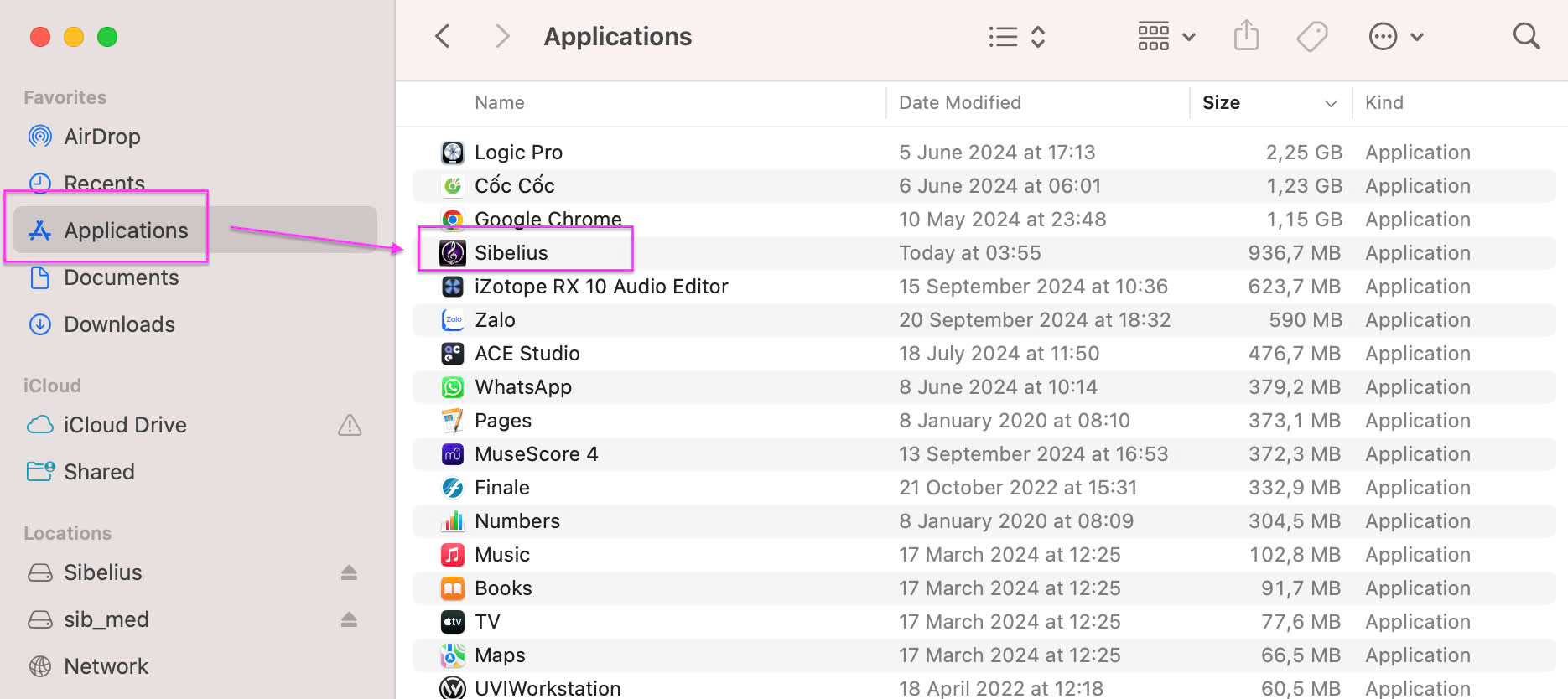Screen dimensions: 1568x699
Task: Open the list view switcher
Action: click(1016, 36)
